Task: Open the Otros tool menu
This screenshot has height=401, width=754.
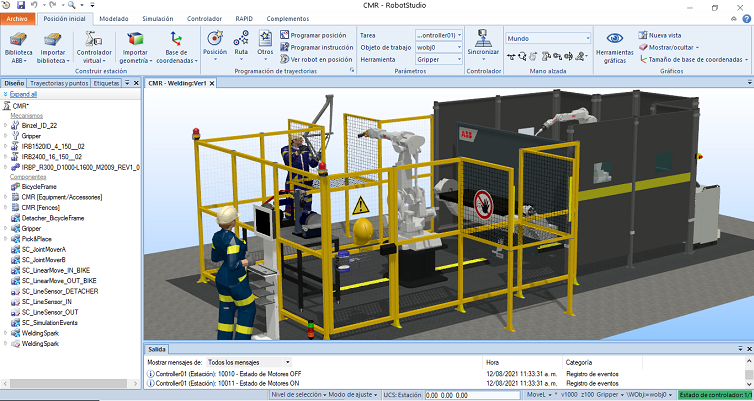Action: (x=265, y=46)
